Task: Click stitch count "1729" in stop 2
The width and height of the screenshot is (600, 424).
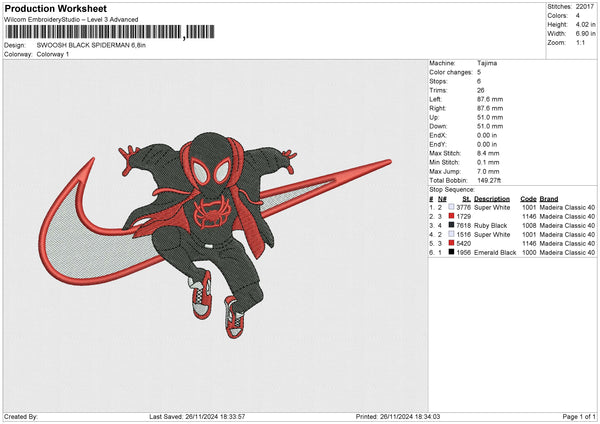Action: pyautogui.click(x=463, y=217)
